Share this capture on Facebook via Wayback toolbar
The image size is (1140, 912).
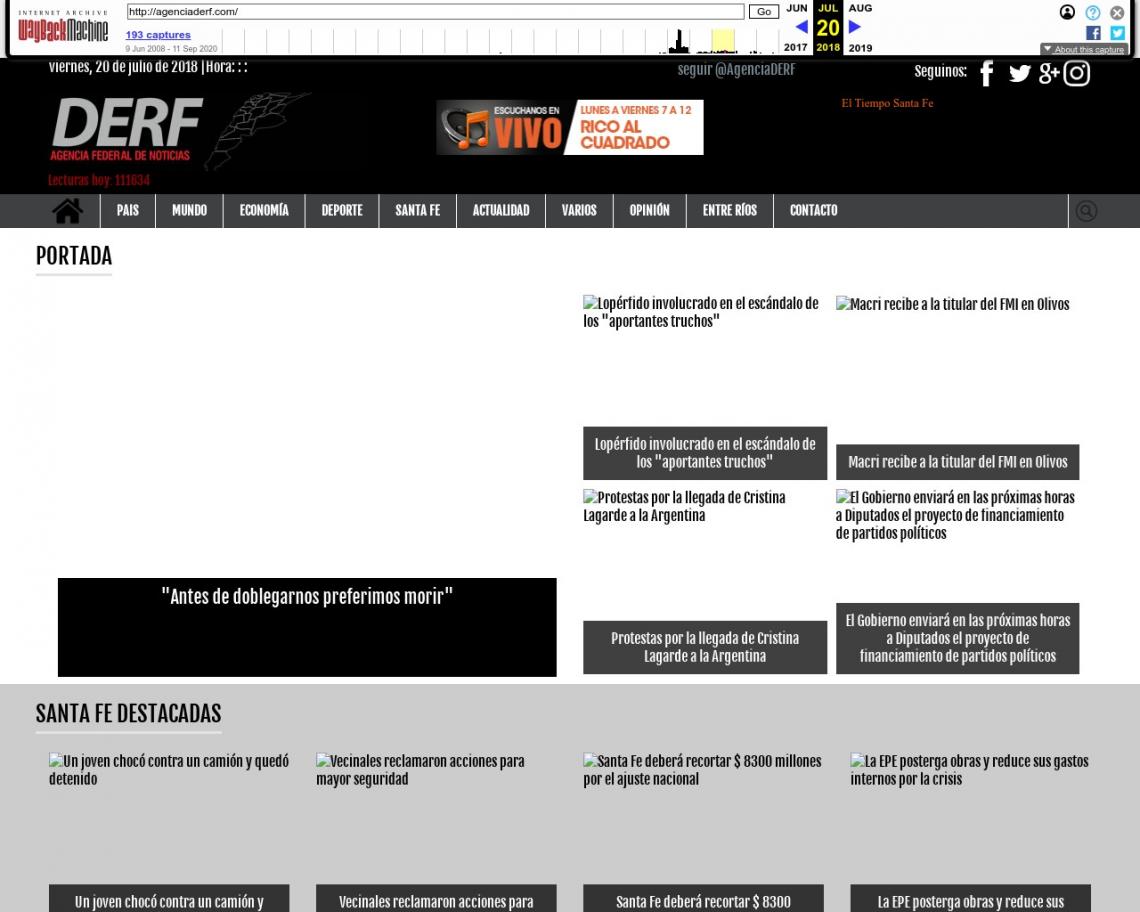click(1093, 33)
